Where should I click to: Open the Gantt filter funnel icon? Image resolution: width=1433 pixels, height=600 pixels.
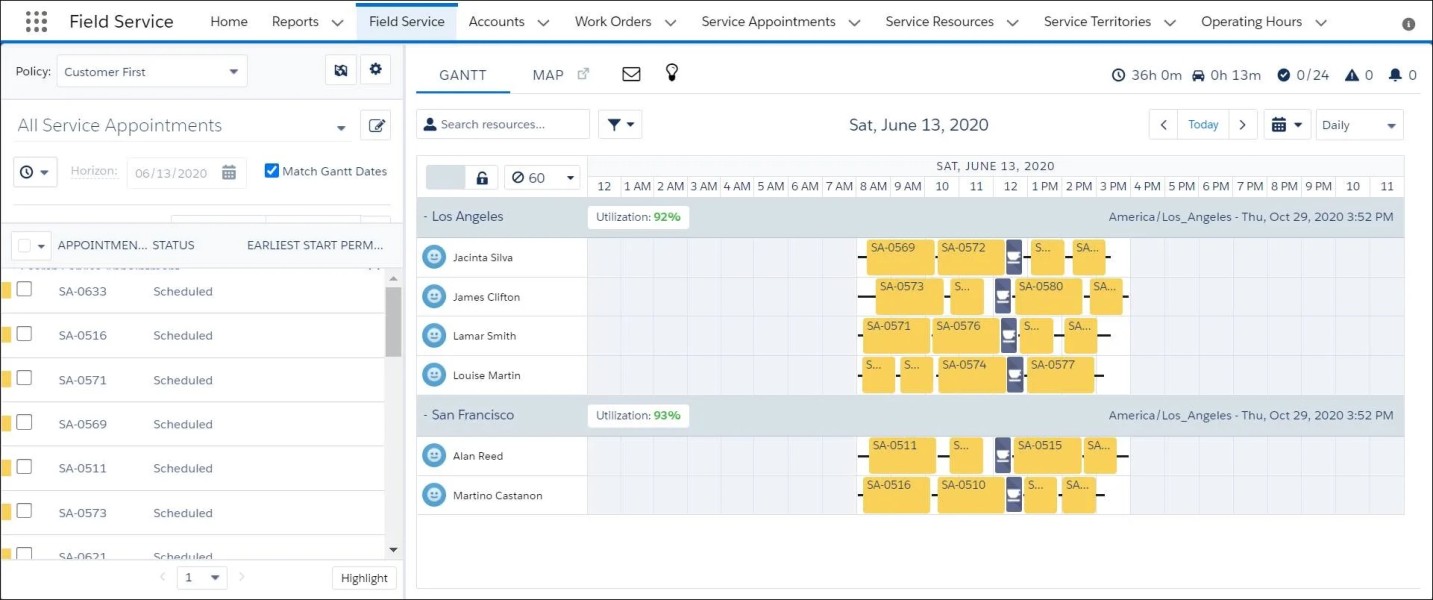coord(619,124)
